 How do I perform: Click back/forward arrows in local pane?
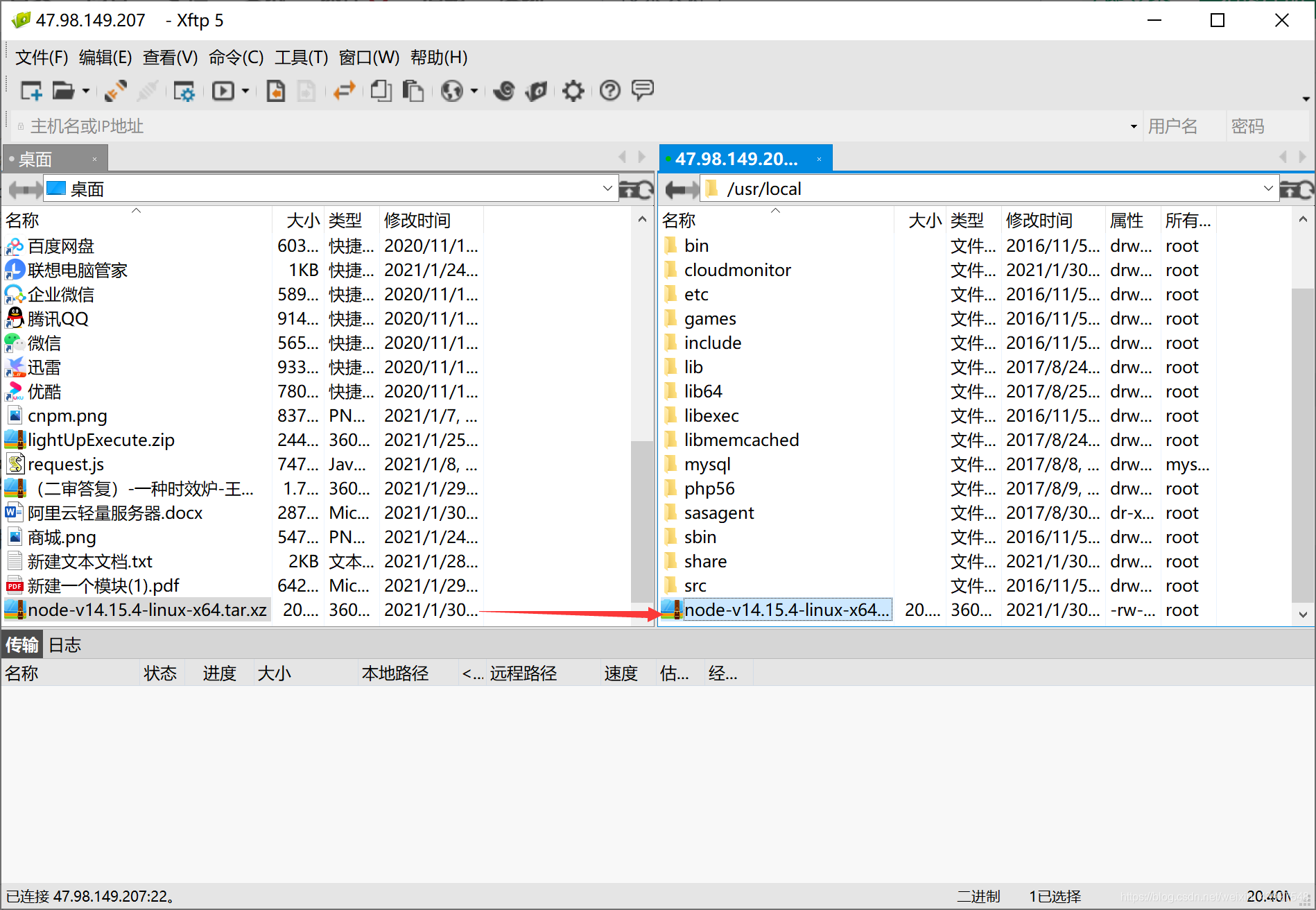pos(24,189)
